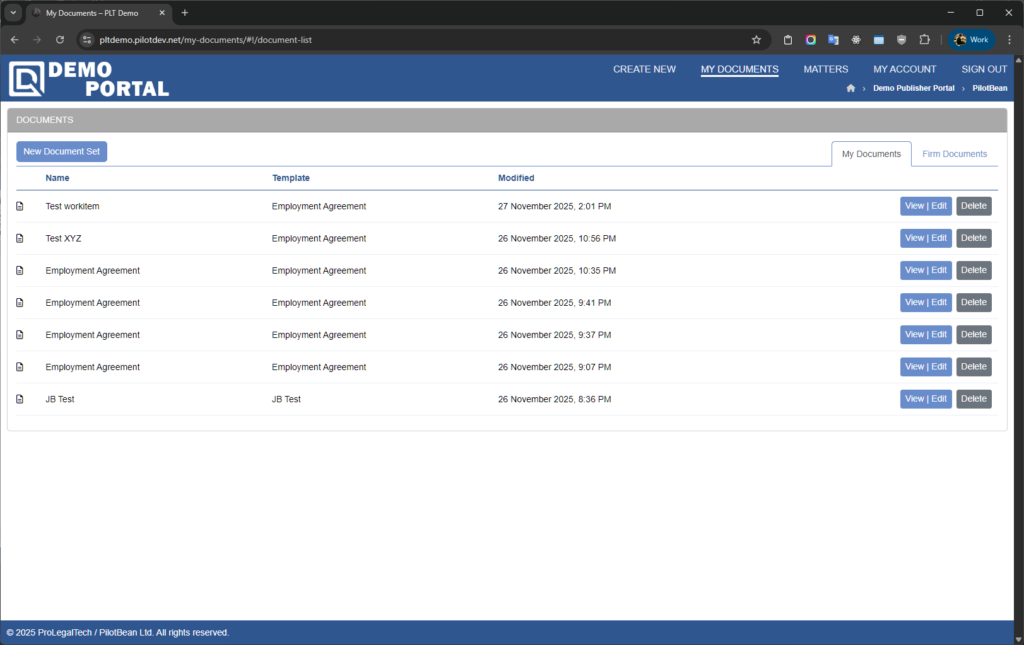
Task: View or edit the Test workitem document
Action: (x=925, y=206)
